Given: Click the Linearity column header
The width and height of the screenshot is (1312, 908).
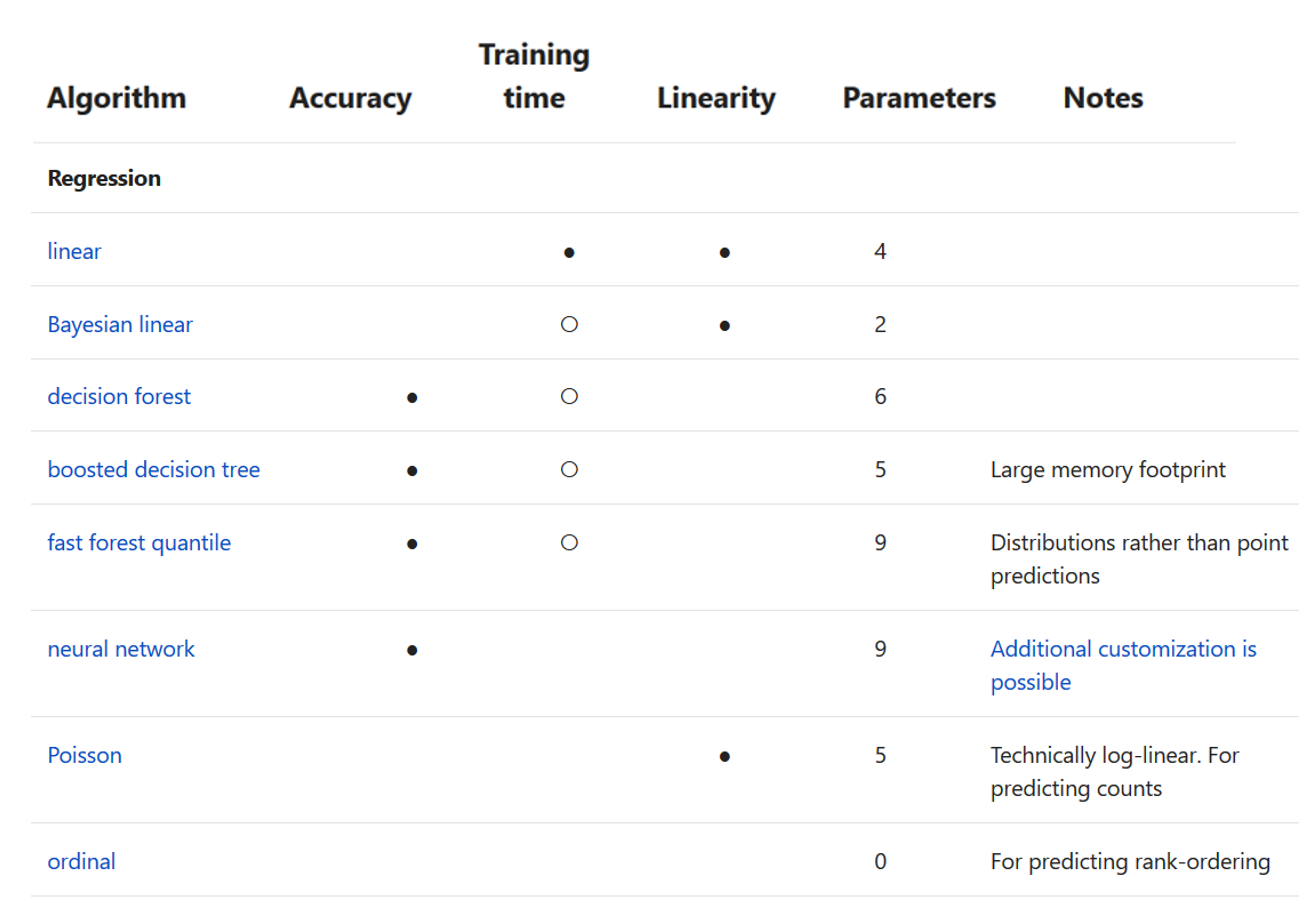Looking at the screenshot, I should click(x=716, y=98).
